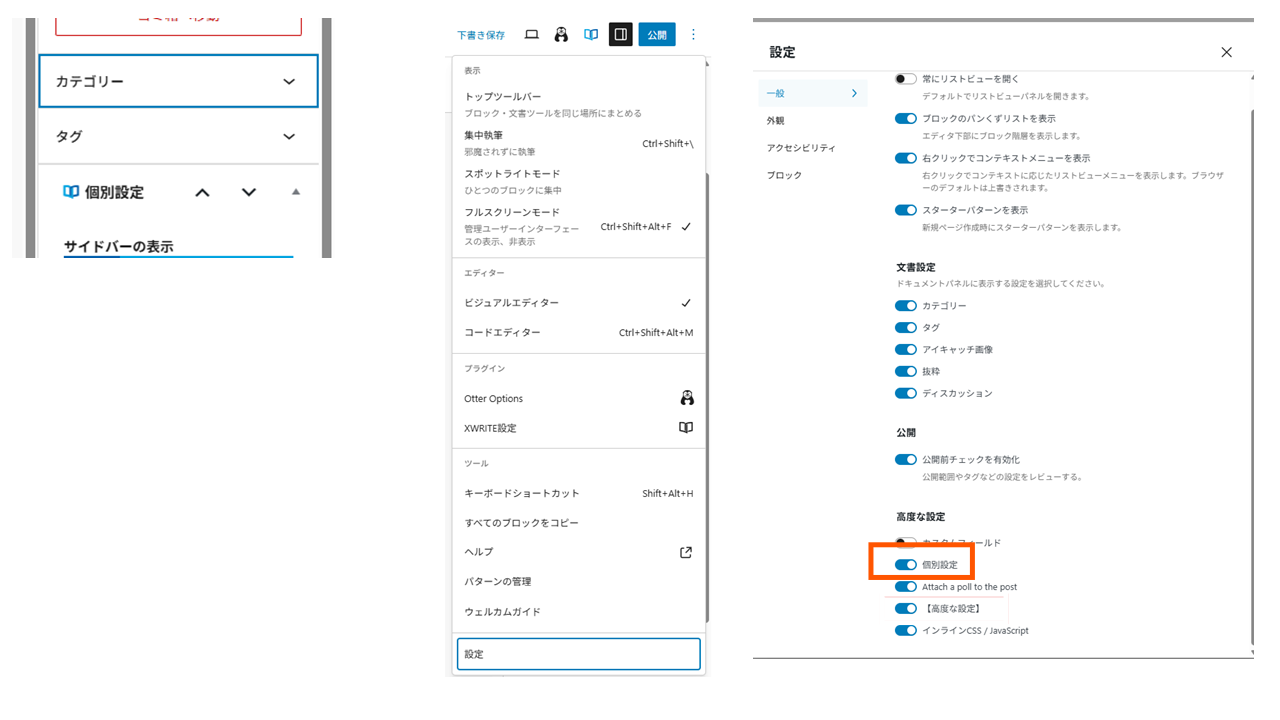Click 下書き保存 to save draft
Screen dimensions: 1280x720
(481, 35)
